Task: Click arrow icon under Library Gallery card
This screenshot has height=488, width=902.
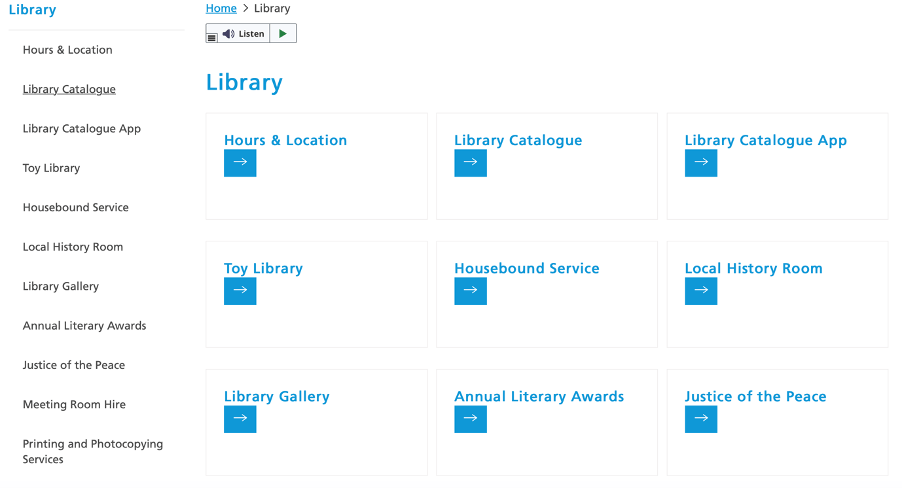Action: coord(240,419)
